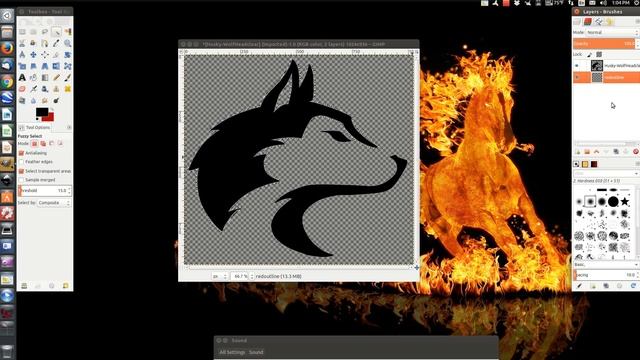Open the Select by Composite dropdown
The width and height of the screenshot is (640, 360).
[54, 203]
